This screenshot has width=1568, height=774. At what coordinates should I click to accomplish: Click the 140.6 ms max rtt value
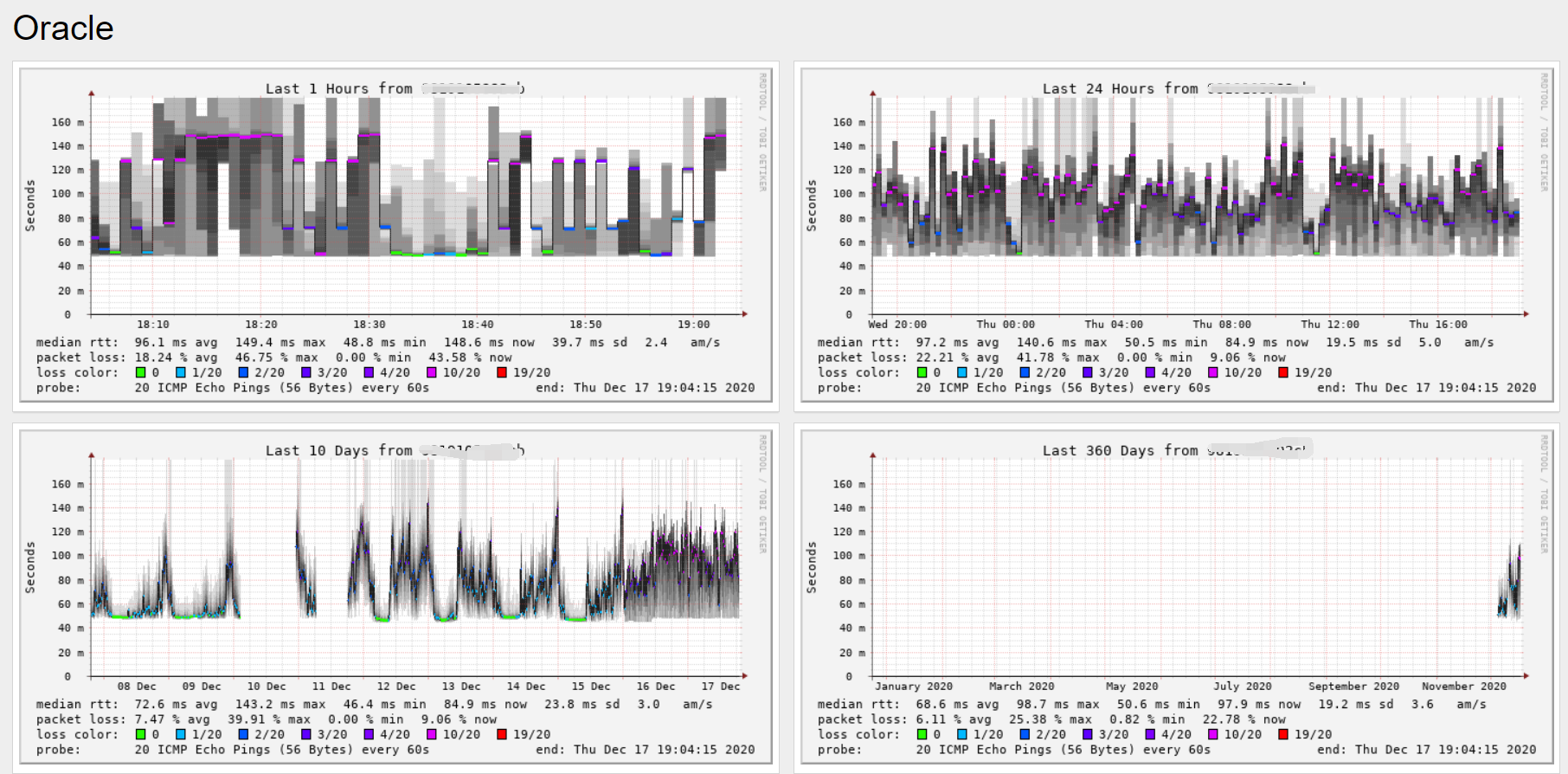pos(1062,342)
